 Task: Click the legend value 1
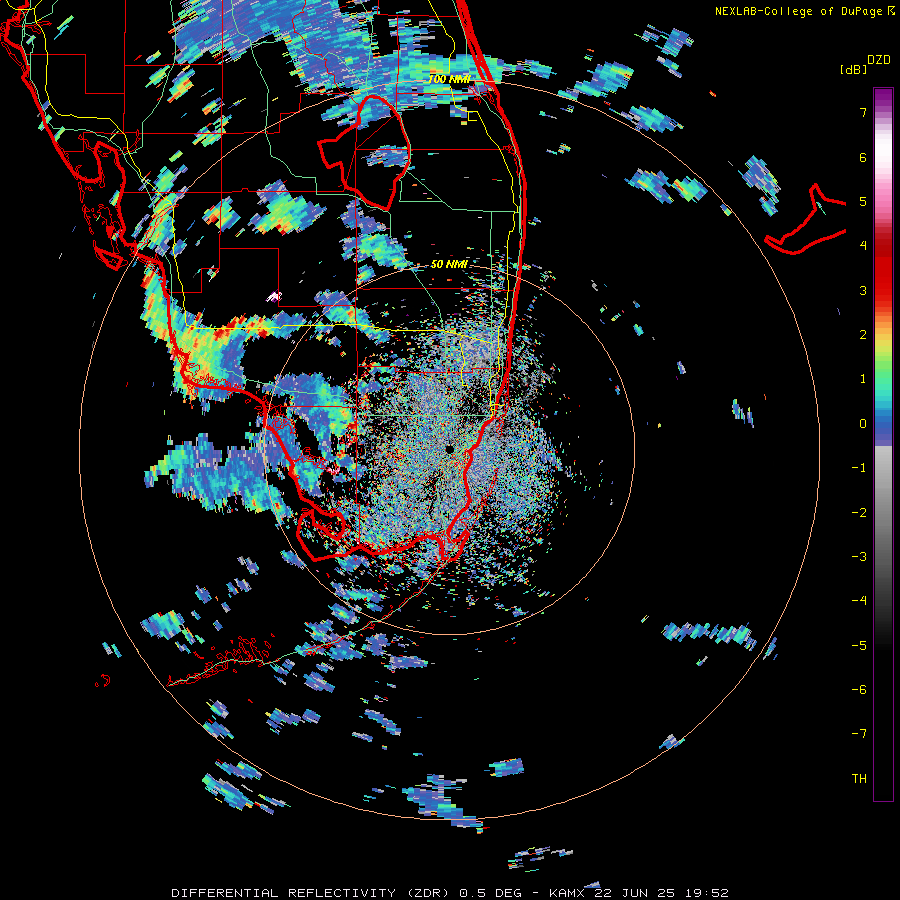coord(863,379)
